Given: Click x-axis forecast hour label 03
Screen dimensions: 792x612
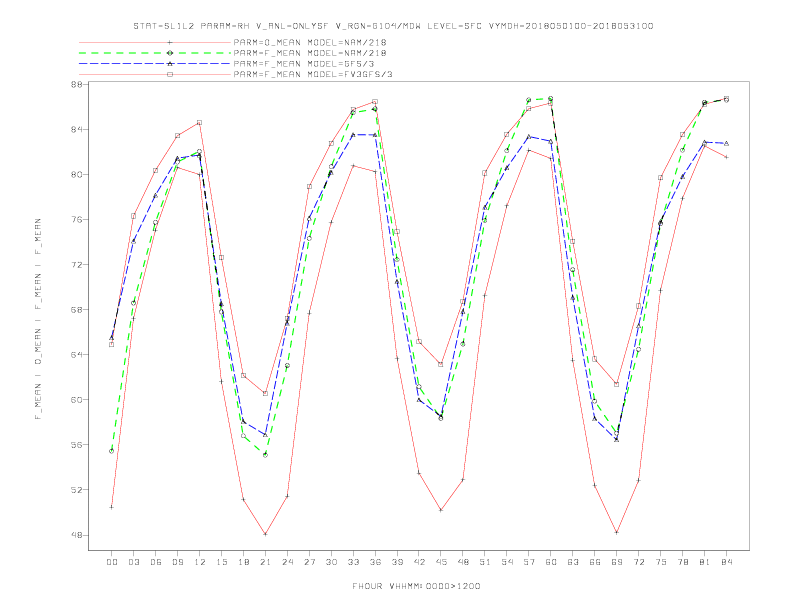Looking at the screenshot, I should pos(133,562).
